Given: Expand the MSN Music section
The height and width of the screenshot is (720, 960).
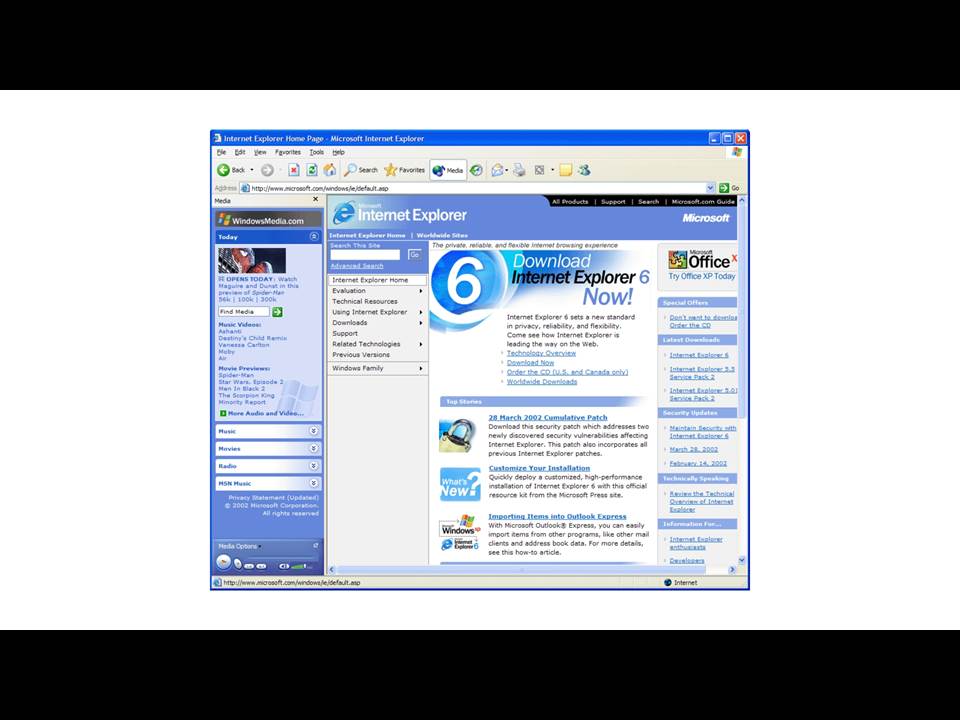Looking at the screenshot, I should 313,483.
